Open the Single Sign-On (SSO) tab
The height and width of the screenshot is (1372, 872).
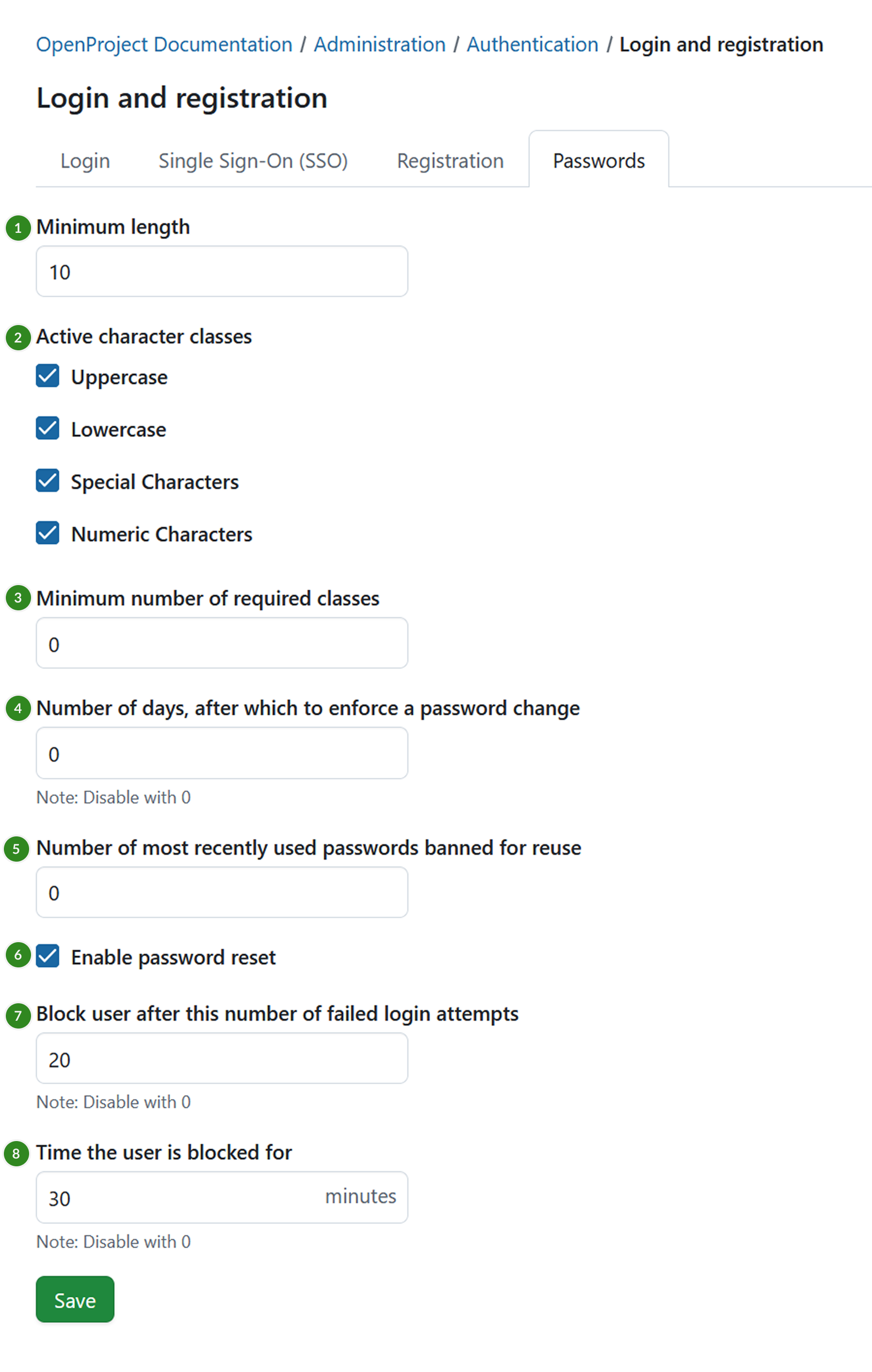pyautogui.click(x=254, y=160)
